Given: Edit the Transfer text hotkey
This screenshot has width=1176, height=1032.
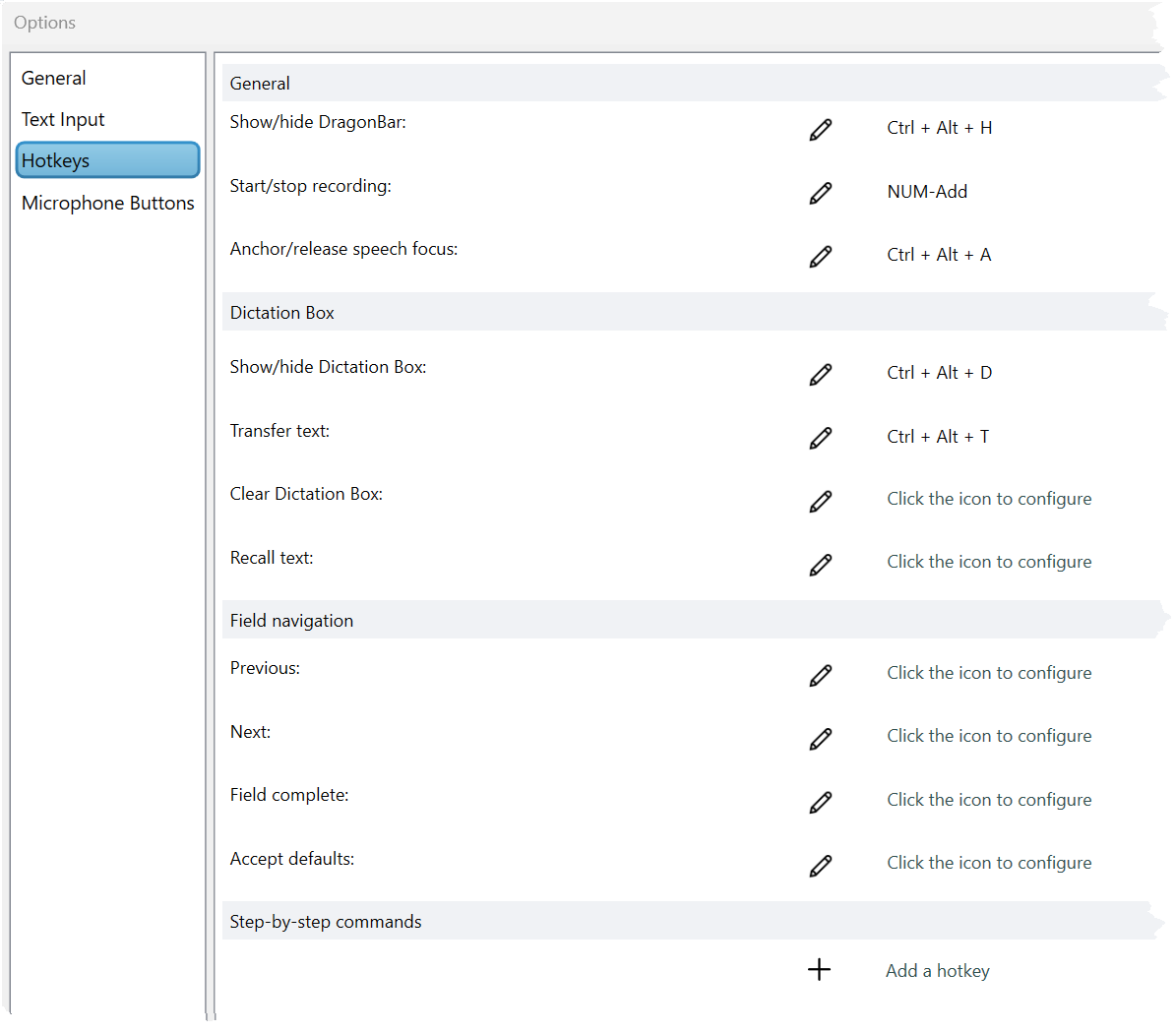Looking at the screenshot, I should pyautogui.click(x=820, y=438).
